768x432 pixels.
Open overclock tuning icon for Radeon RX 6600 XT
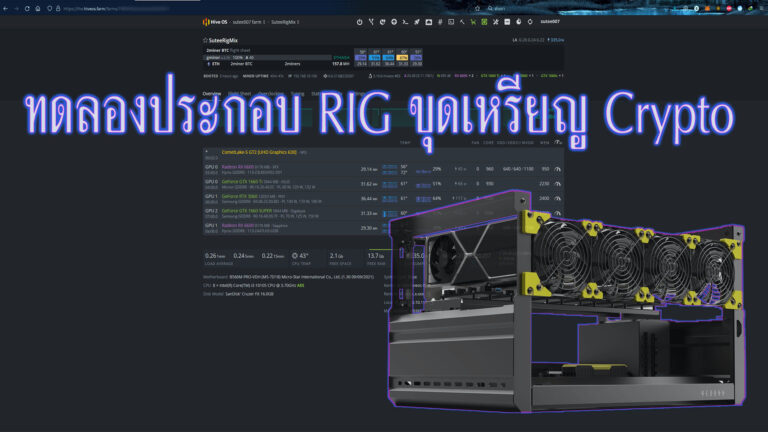[557, 169]
